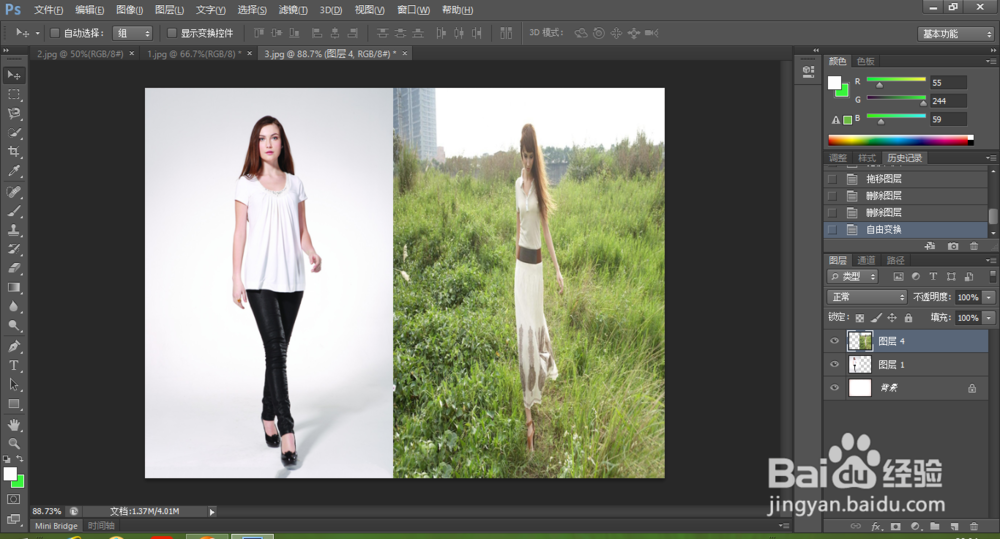Check the 显示变换控件 option
This screenshot has height=539, width=1000.
171,33
